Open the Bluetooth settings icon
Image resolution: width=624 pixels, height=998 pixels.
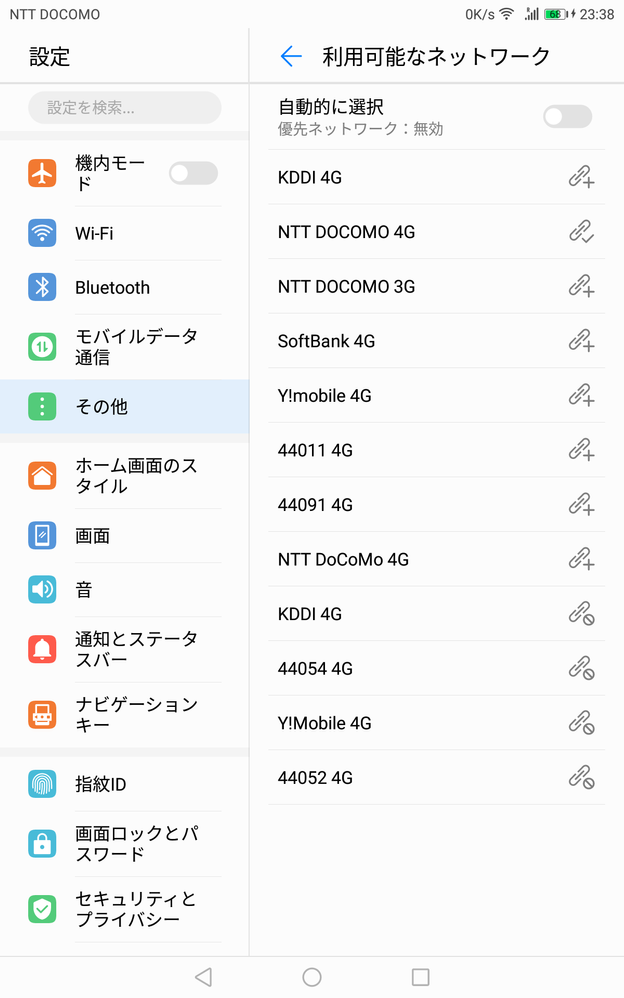42,287
